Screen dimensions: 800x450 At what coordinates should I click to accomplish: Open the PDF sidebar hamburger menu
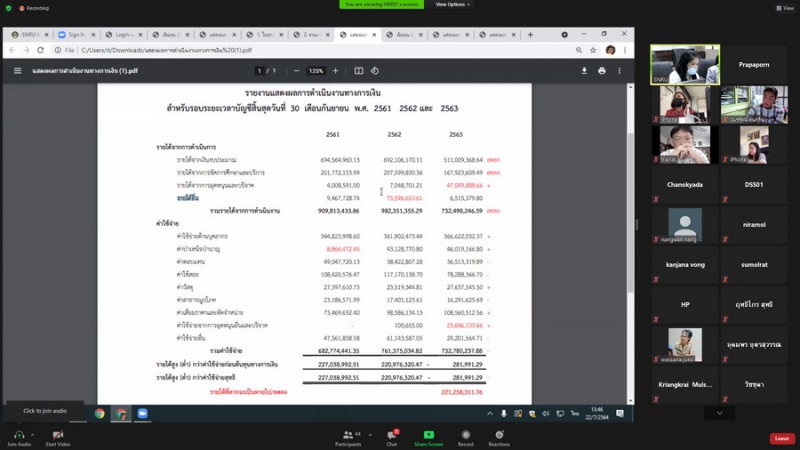(x=17, y=71)
